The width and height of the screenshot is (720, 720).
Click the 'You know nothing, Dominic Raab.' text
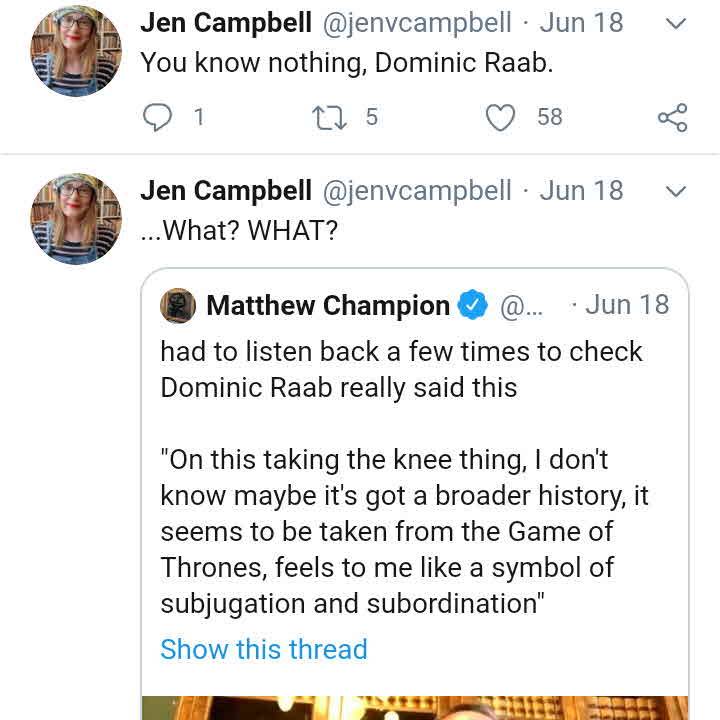[x=346, y=62]
